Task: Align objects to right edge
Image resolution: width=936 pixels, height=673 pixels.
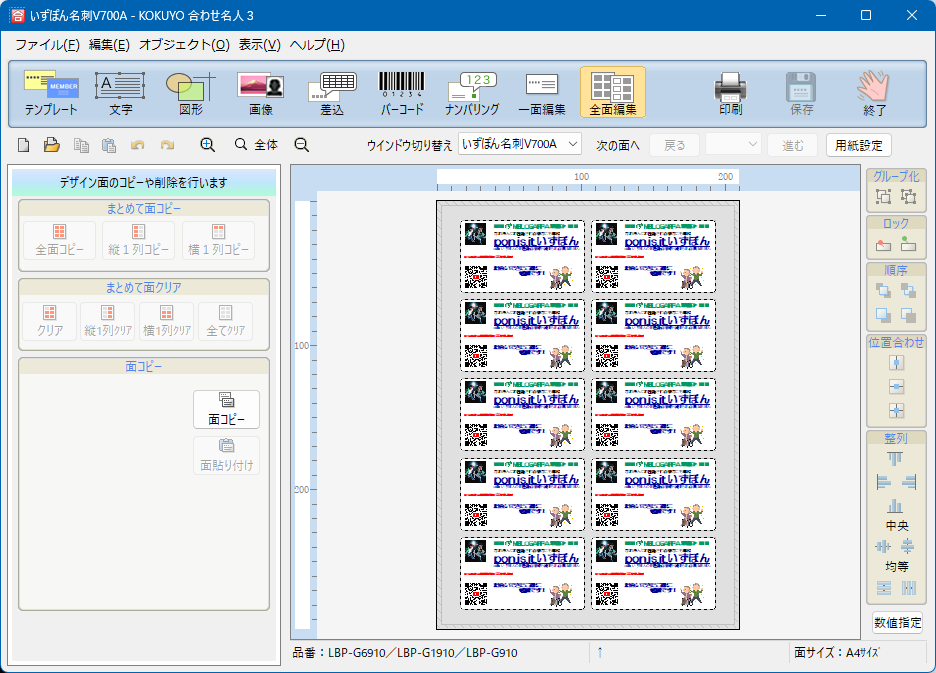Action: coord(909,482)
